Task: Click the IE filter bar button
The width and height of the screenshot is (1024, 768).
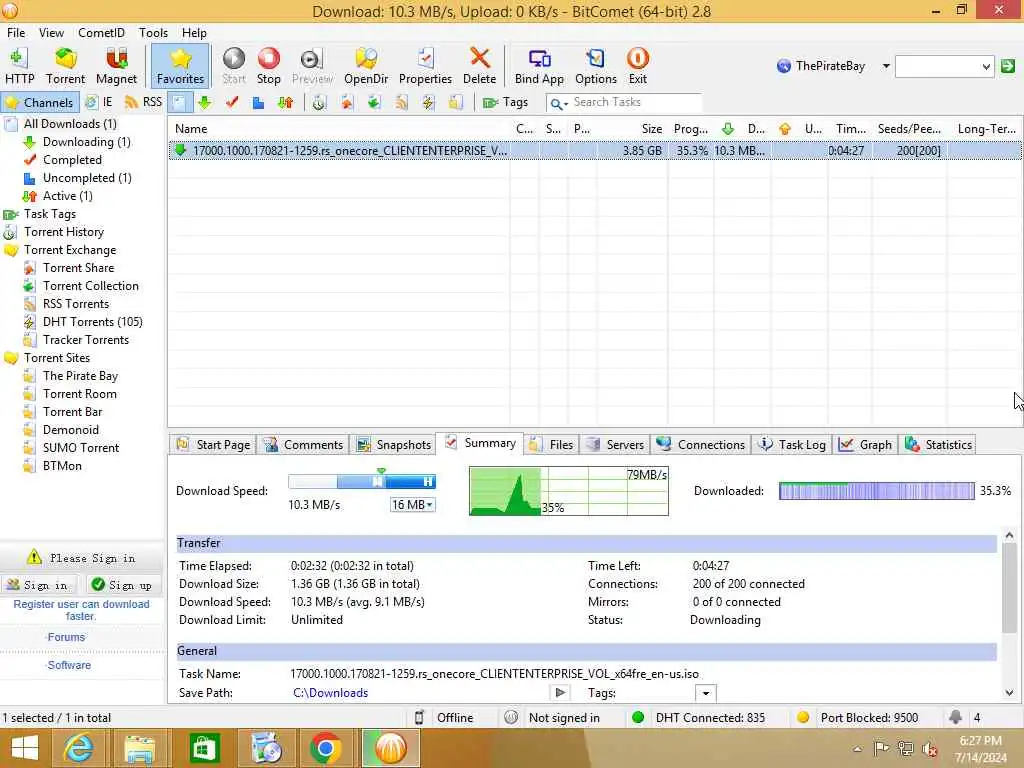Action: [99, 103]
